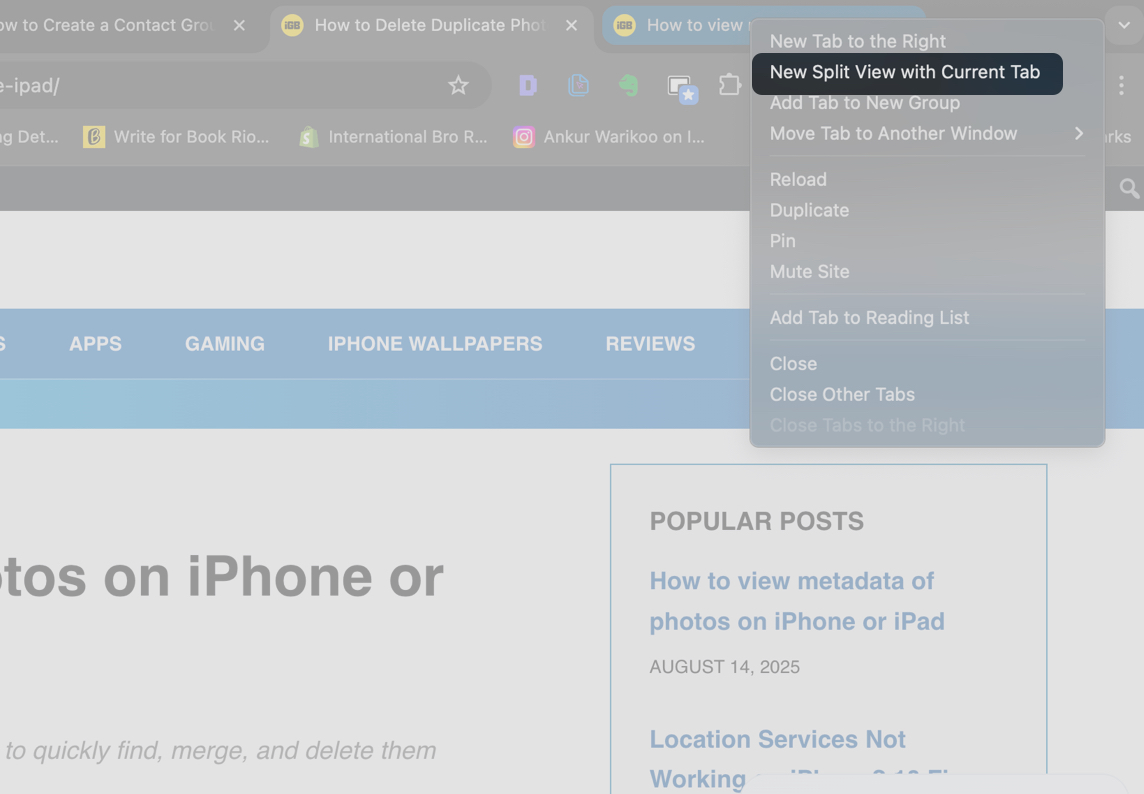Click the purple Dashlane extension icon
The image size is (1144, 794).
527,86
